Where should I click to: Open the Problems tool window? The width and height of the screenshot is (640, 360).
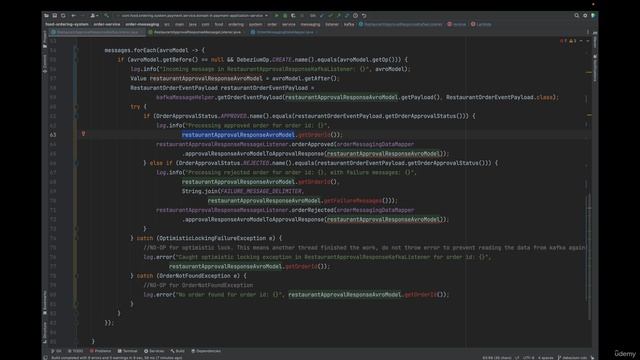(x=100, y=351)
